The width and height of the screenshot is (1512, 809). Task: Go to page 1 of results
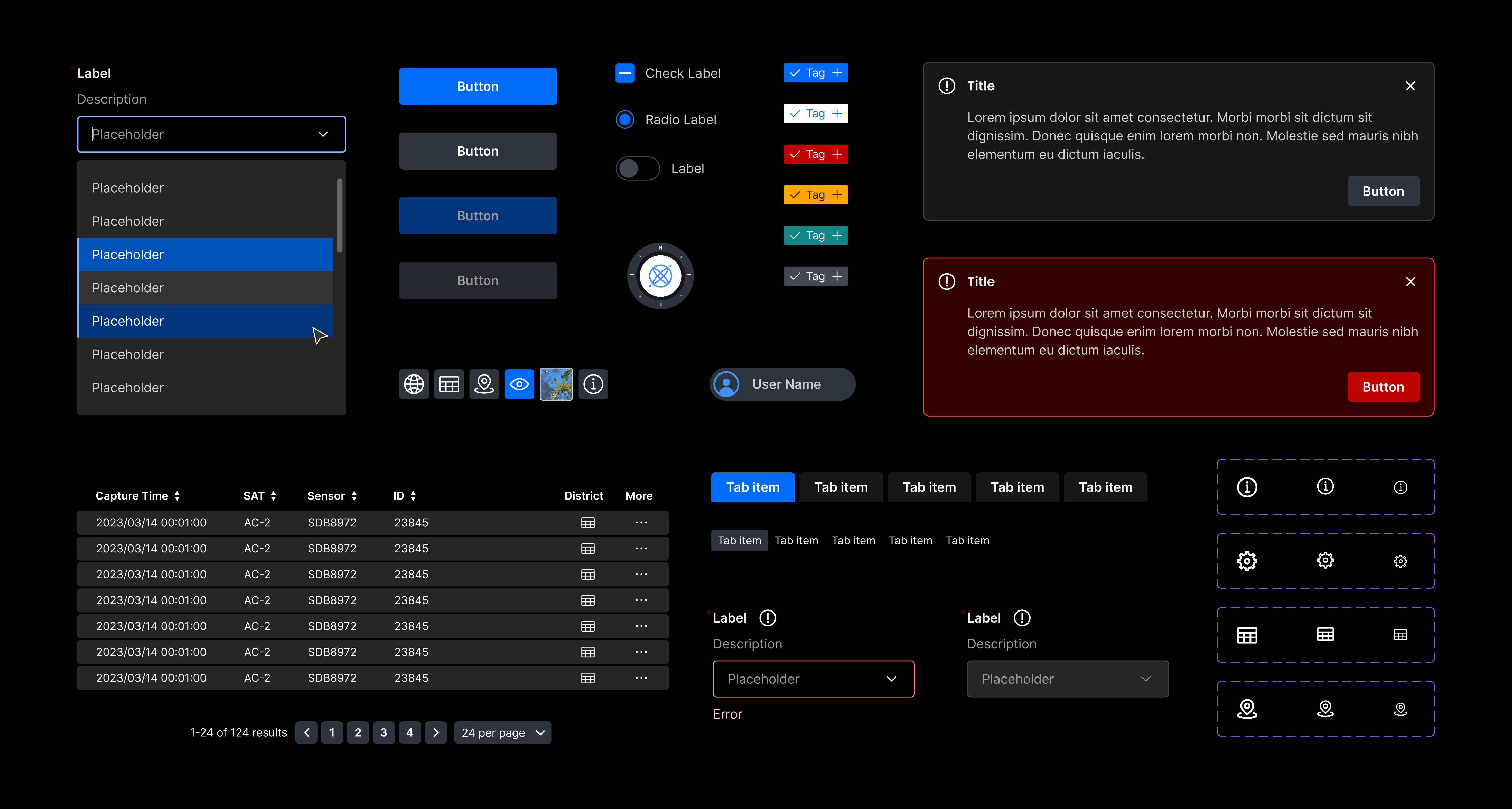pos(332,733)
